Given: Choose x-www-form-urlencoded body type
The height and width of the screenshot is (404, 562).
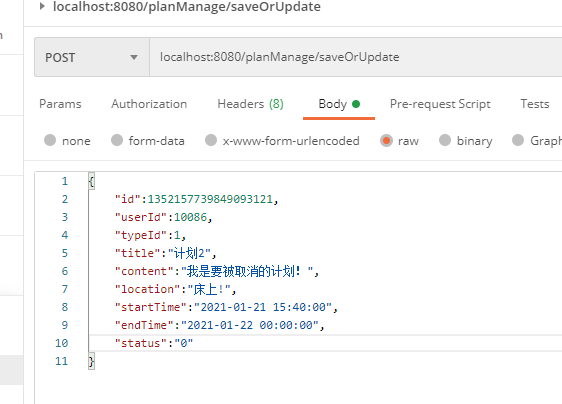Looking at the screenshot, I should pyautogui.click(x=211, y=140).
